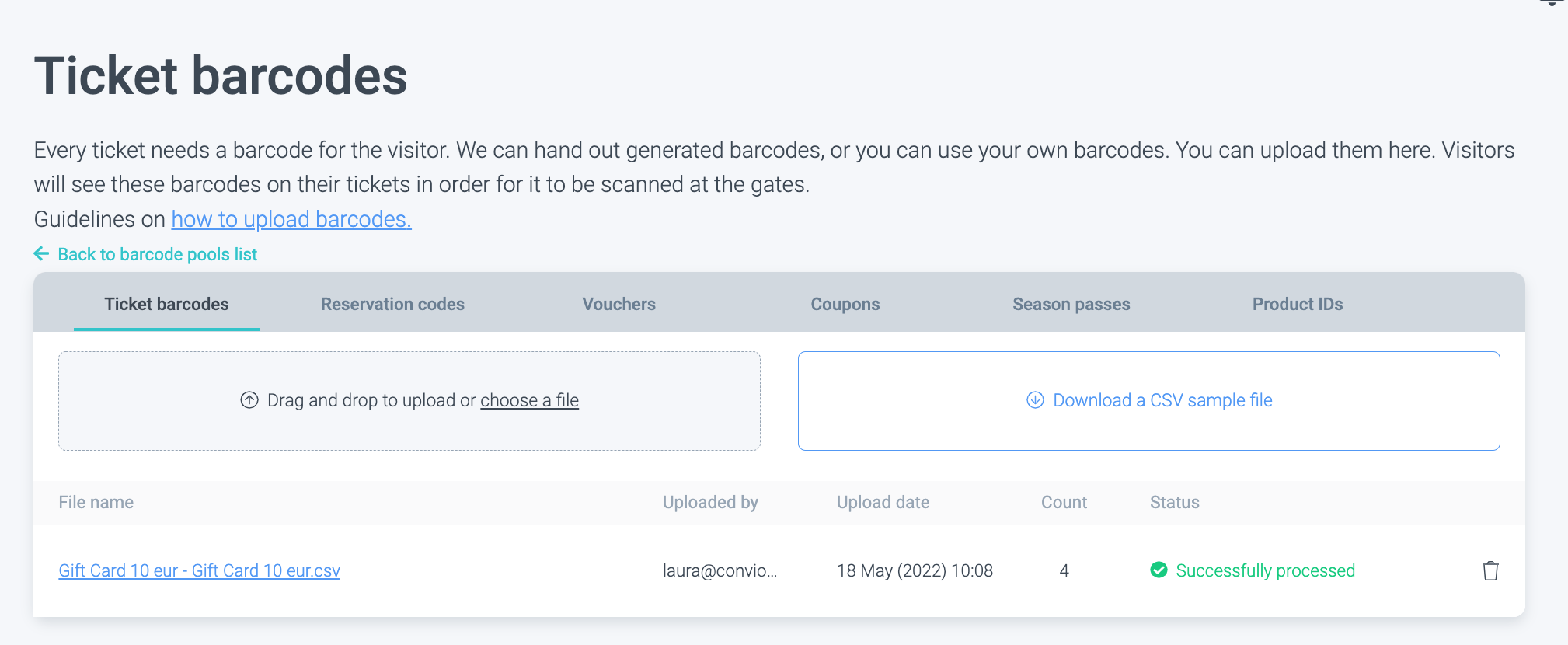
Task: Go back via Back to barcode pools list text
Action: pos(157,254)
